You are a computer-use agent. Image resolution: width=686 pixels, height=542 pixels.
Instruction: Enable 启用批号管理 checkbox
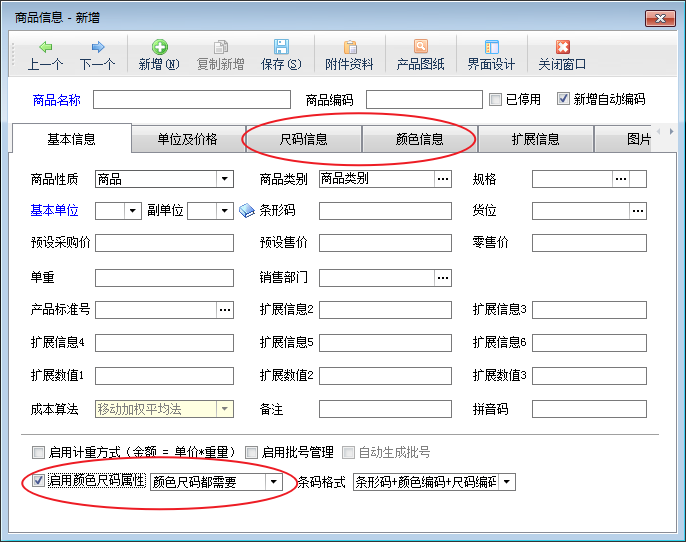(x=252, y=452)
